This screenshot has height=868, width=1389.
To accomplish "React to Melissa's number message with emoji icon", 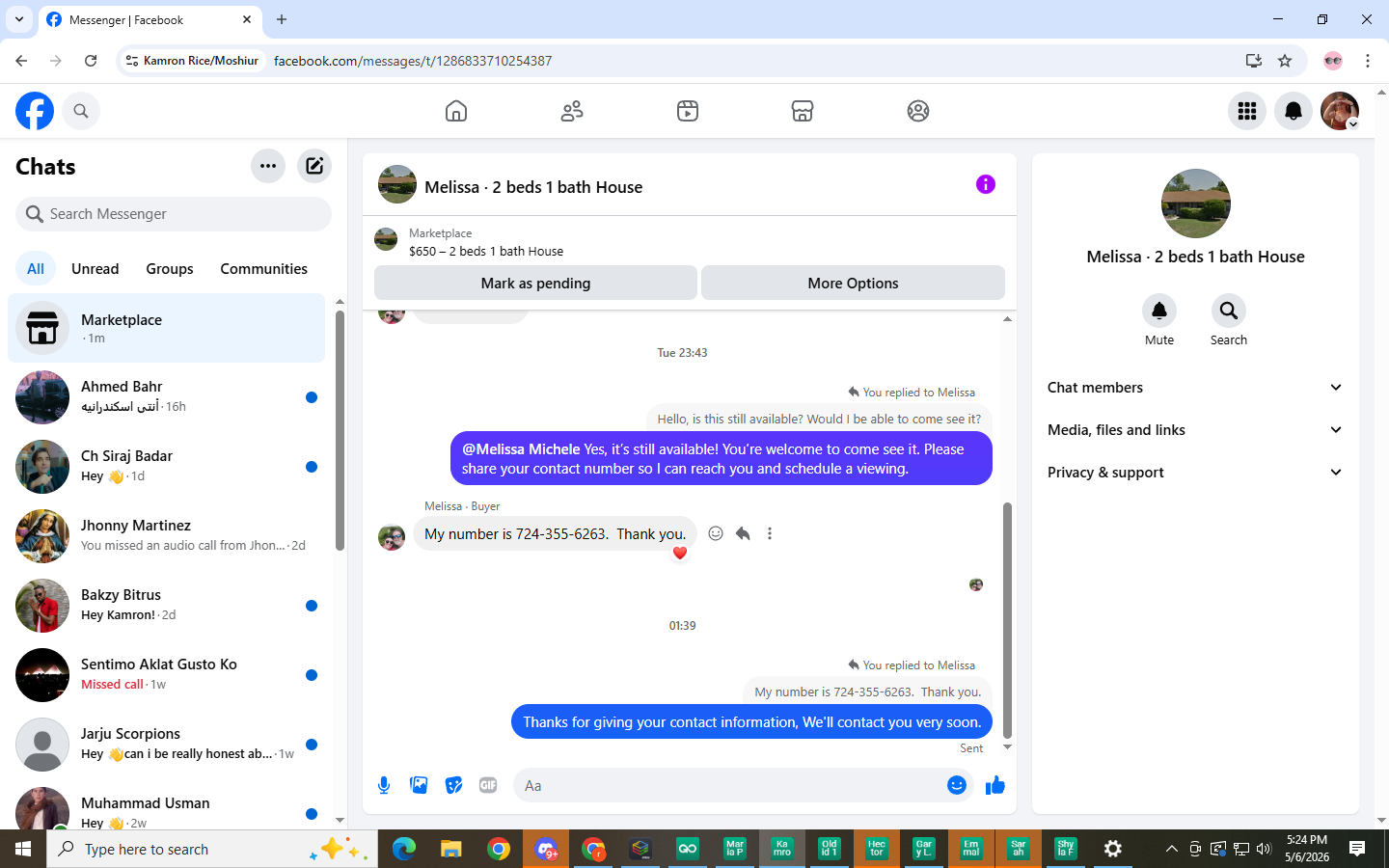I will tap(716, 533).
